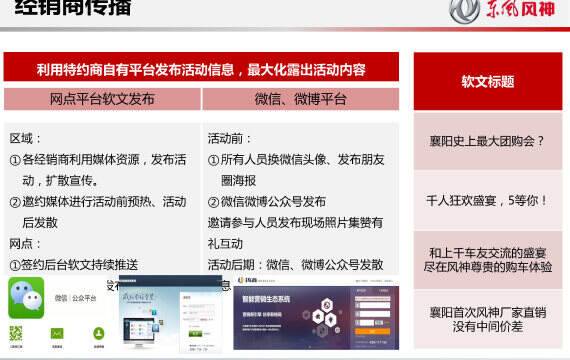Click the line 邀约媒体进行活动前预热、活动
Image resolution: width=570 pixels, height=360 pixels.
point(98,202)
